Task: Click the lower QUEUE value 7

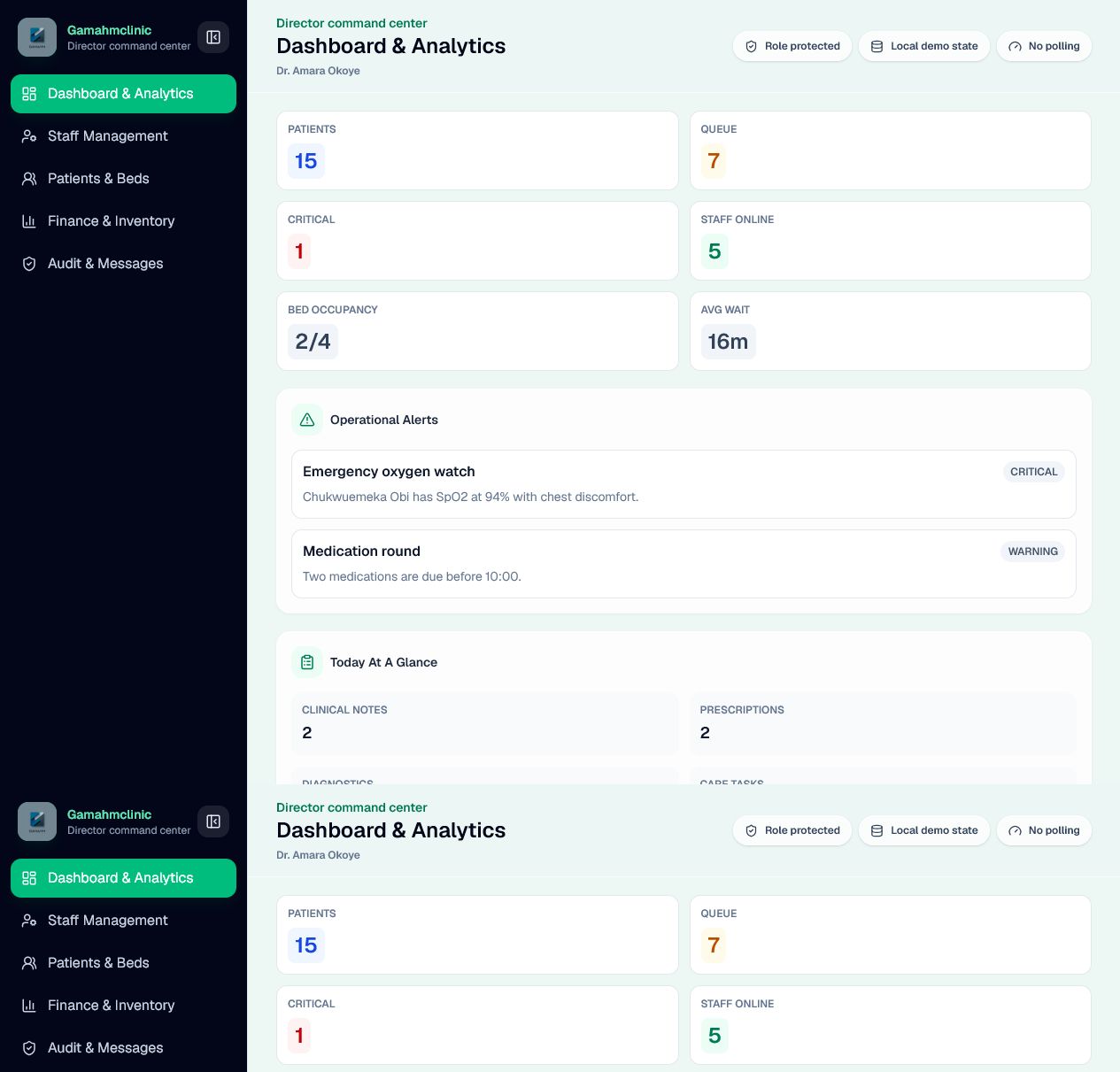Action: coord(714,945)
